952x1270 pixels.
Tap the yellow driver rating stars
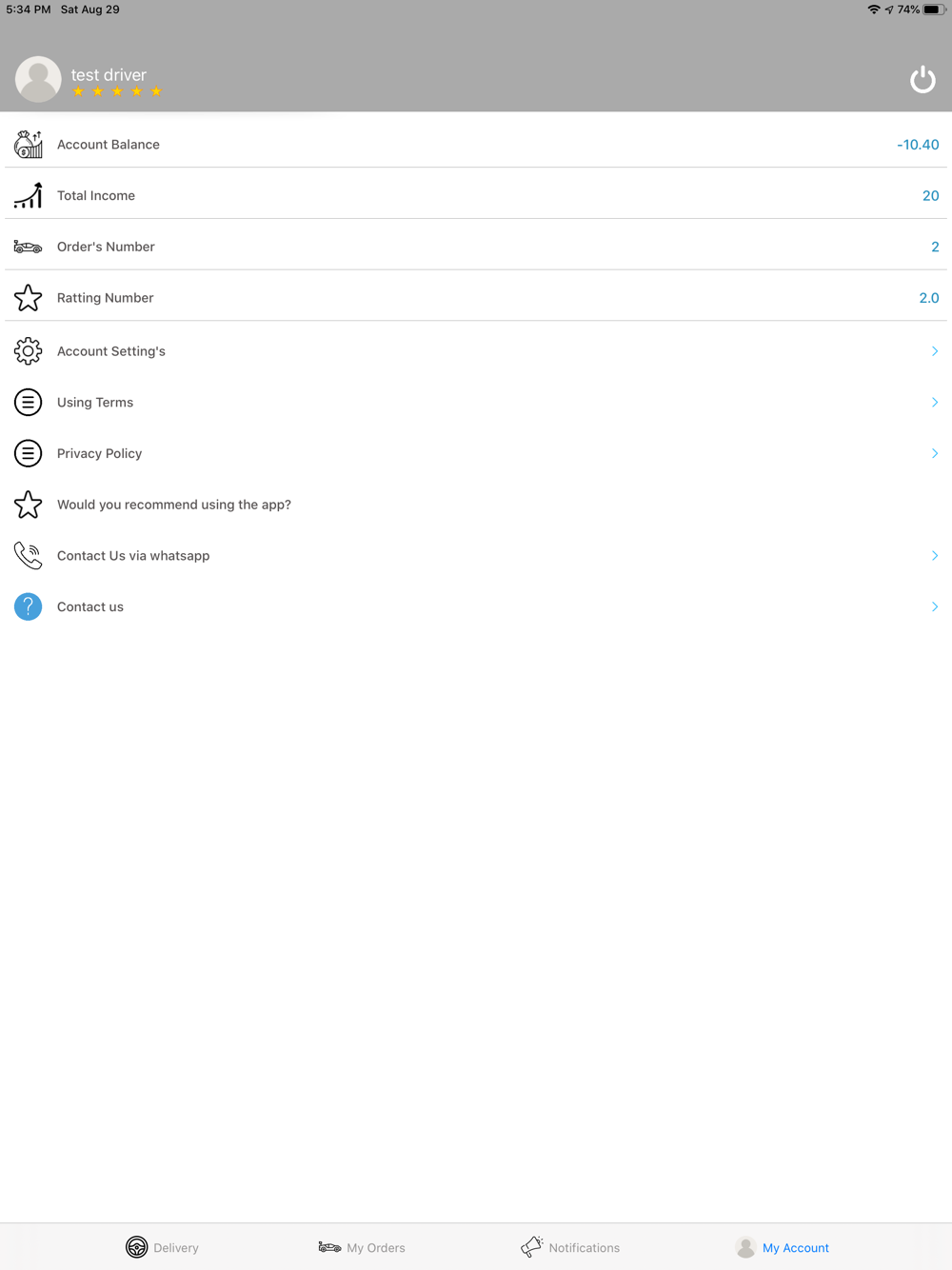(x=117, y=91)
